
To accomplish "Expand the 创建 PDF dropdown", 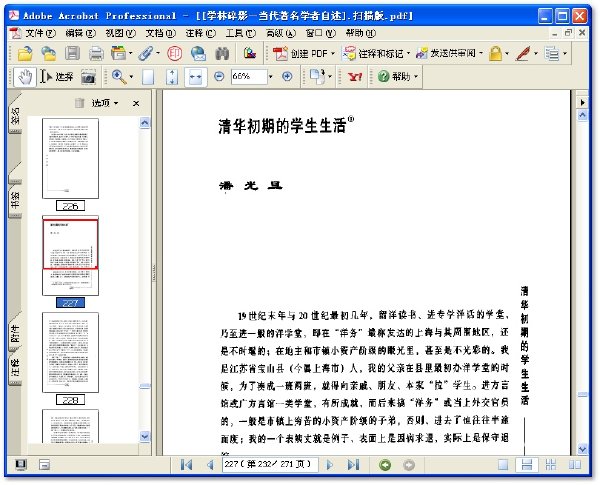I will pos(333,53).
